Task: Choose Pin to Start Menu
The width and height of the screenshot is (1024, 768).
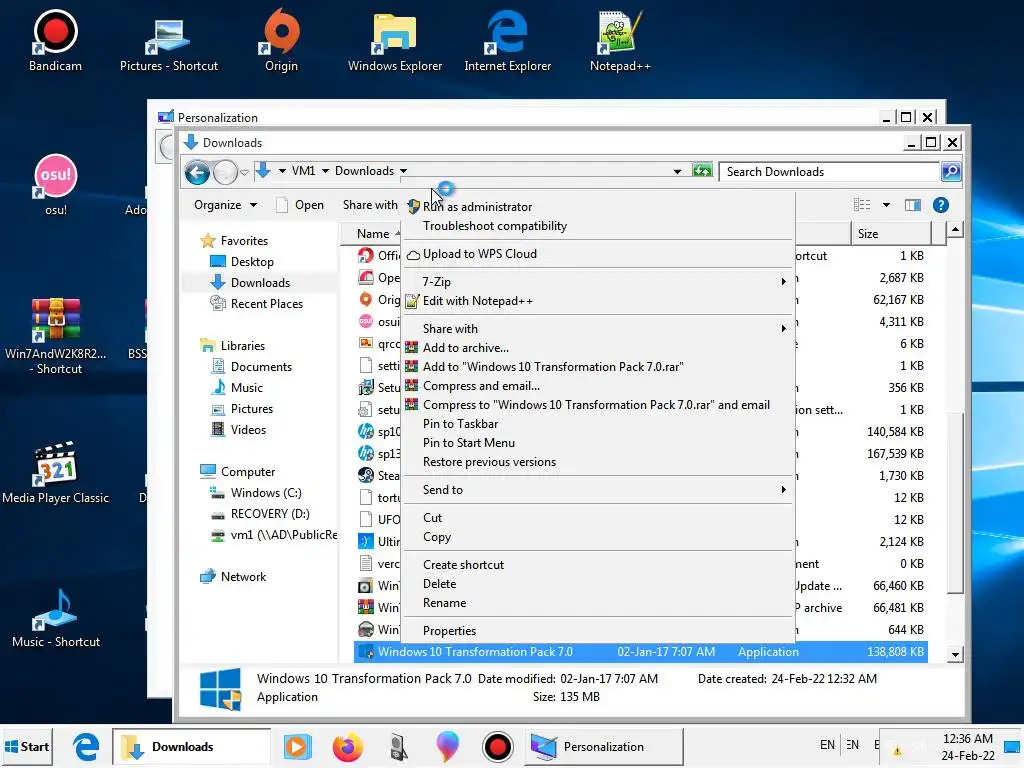Action: coord(598,443)
